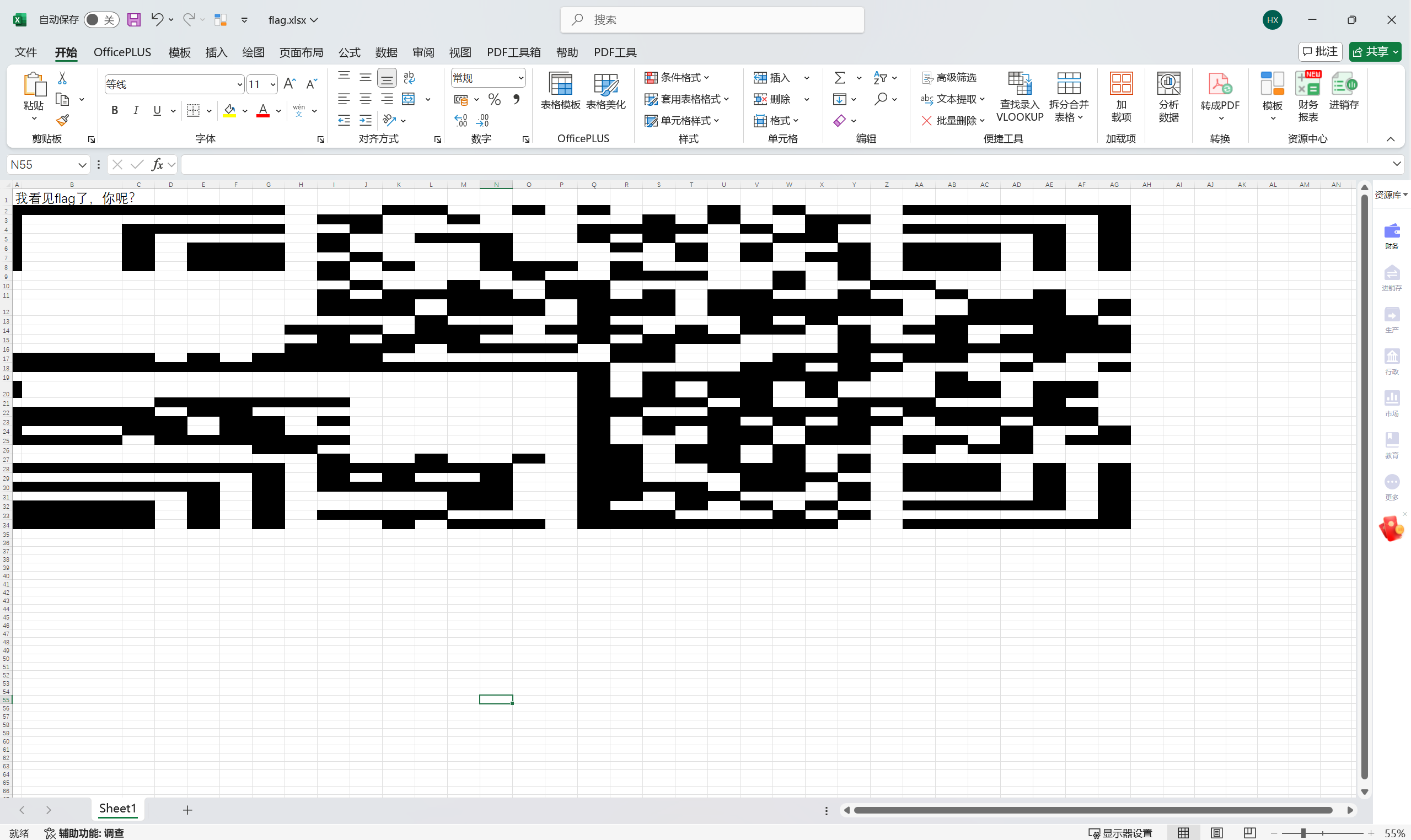This screenshot has width=1411, height=840.
Task: Click the Undo arrow icon
Action: tap(157, 19)
